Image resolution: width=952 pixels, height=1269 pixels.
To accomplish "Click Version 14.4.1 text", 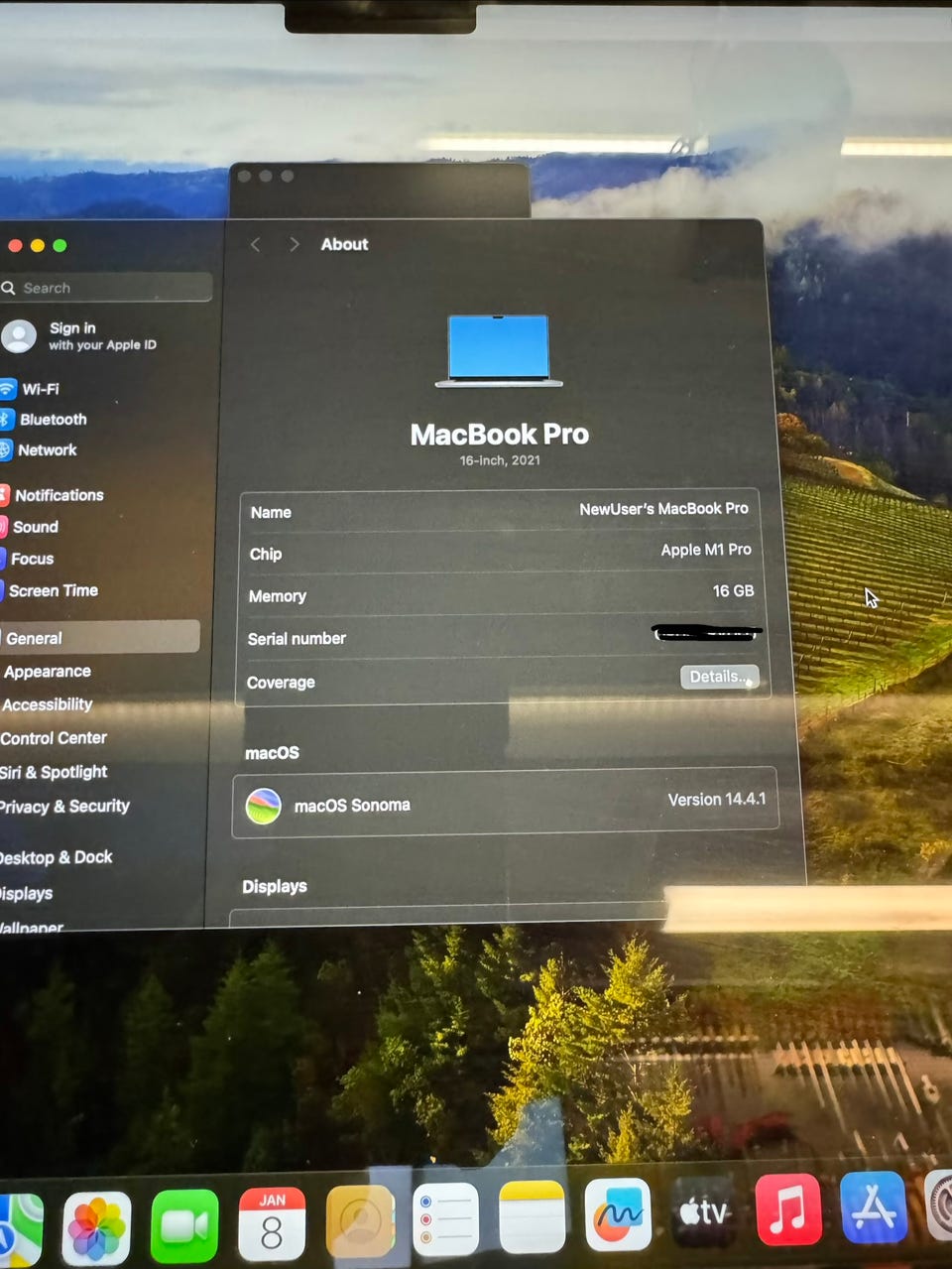I will pyautogui.click(x=717, y=800).
